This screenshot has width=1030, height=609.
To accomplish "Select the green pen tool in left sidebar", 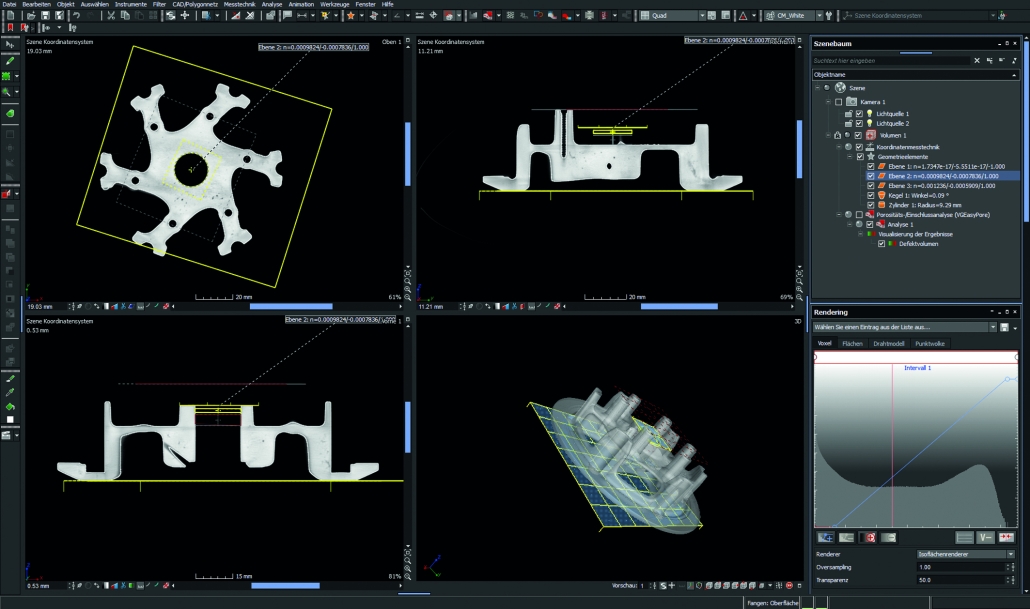I will tap(10, 61).
